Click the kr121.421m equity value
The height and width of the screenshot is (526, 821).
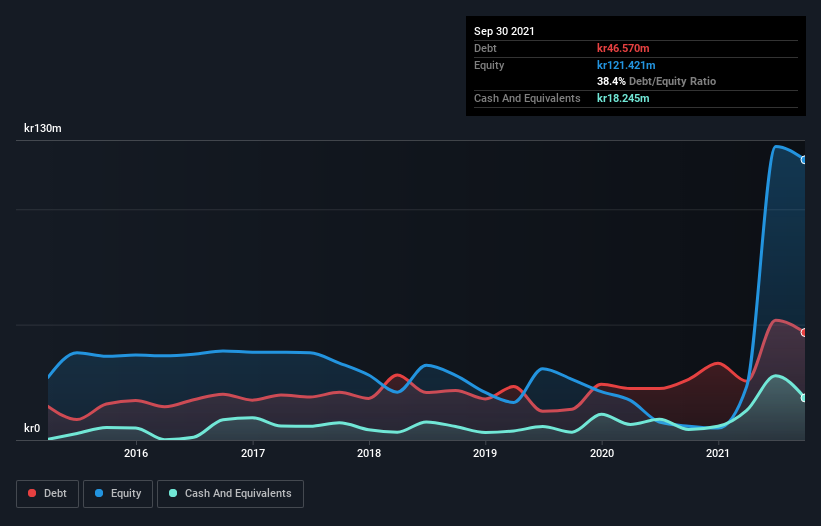[x=626, y=65]
